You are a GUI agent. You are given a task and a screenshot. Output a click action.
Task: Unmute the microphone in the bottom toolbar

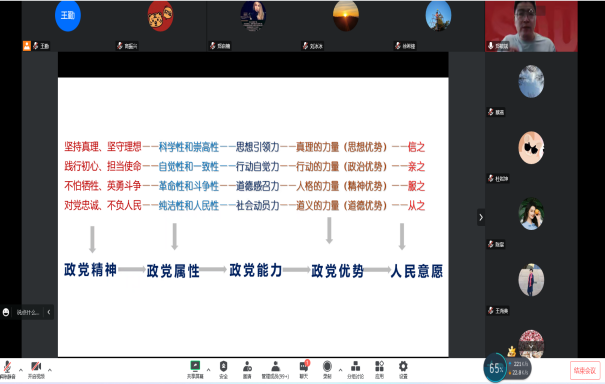point(7,370)
